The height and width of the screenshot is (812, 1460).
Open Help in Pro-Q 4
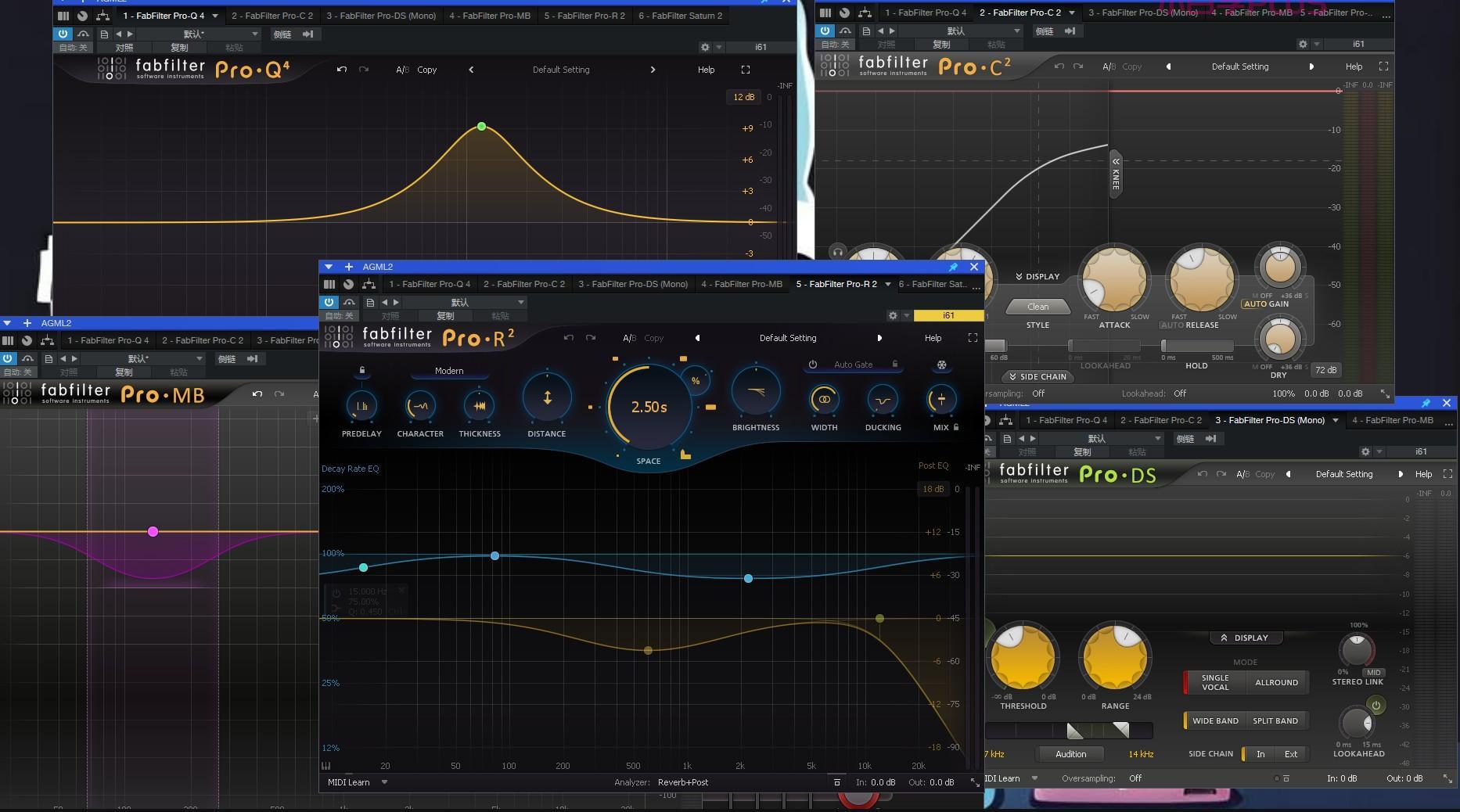[x=706, y=70]
